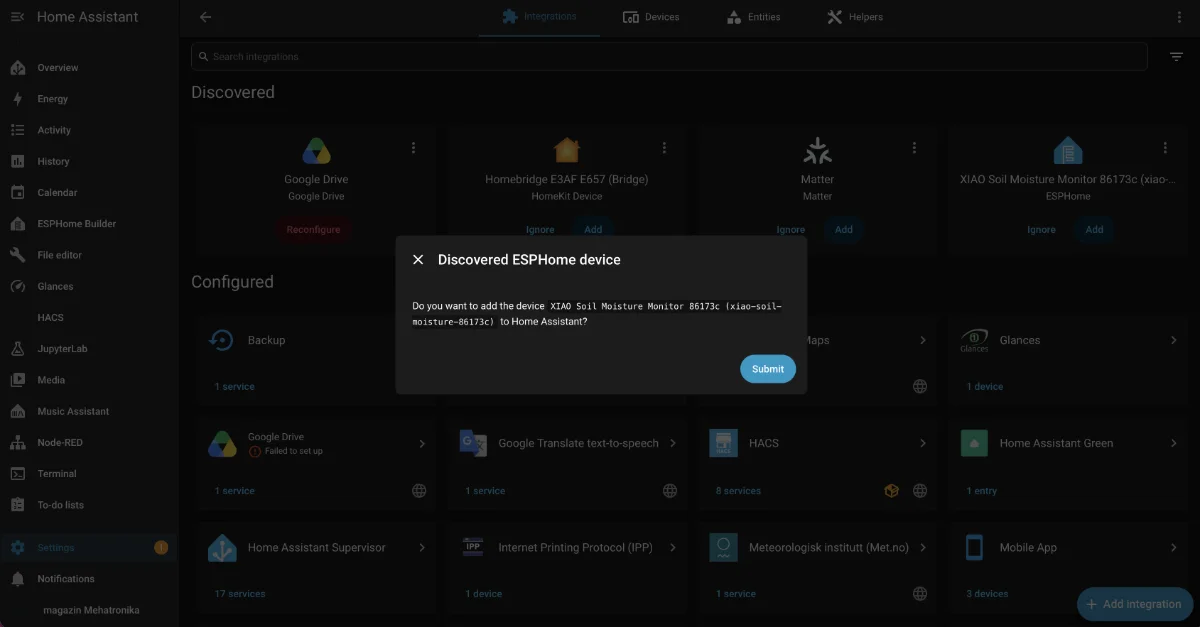
Task: Go back with the arrow button
Action: tap(205, 17)
